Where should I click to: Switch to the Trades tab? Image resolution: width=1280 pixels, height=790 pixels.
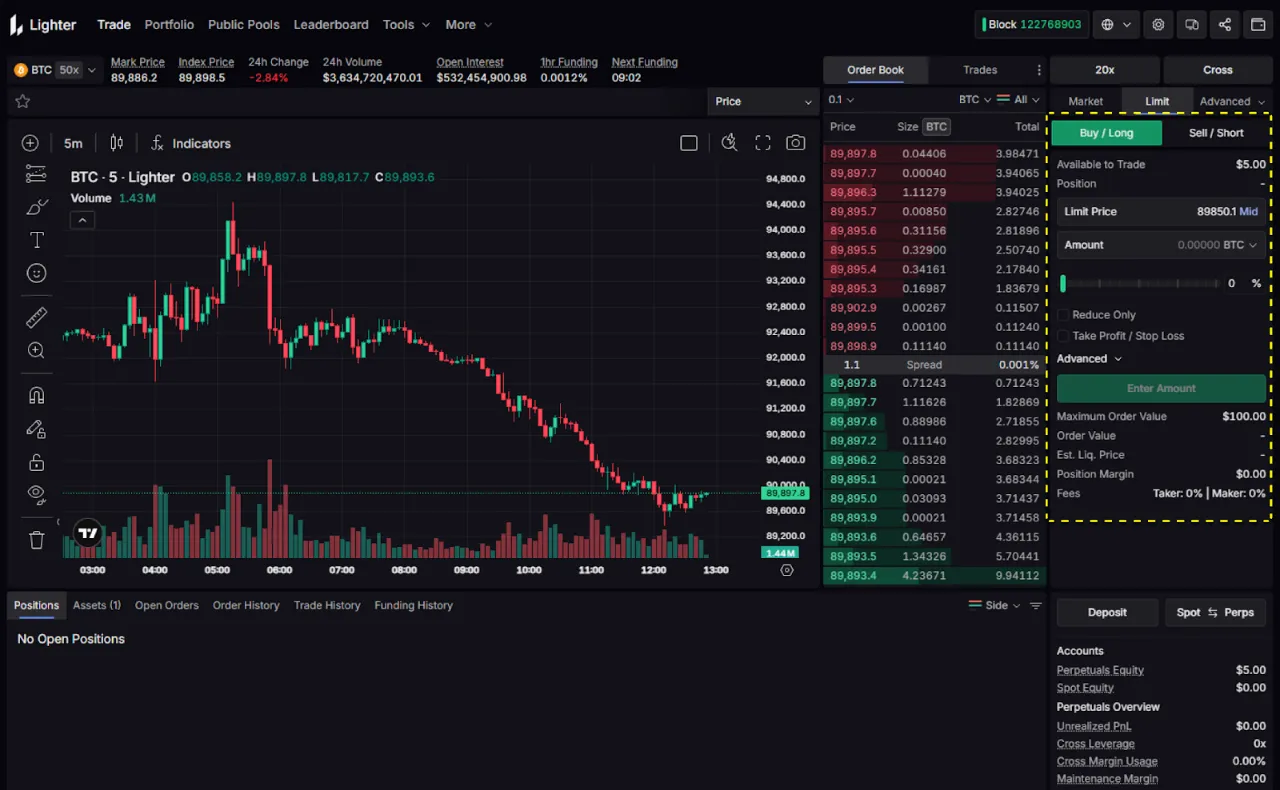(979, 70)
